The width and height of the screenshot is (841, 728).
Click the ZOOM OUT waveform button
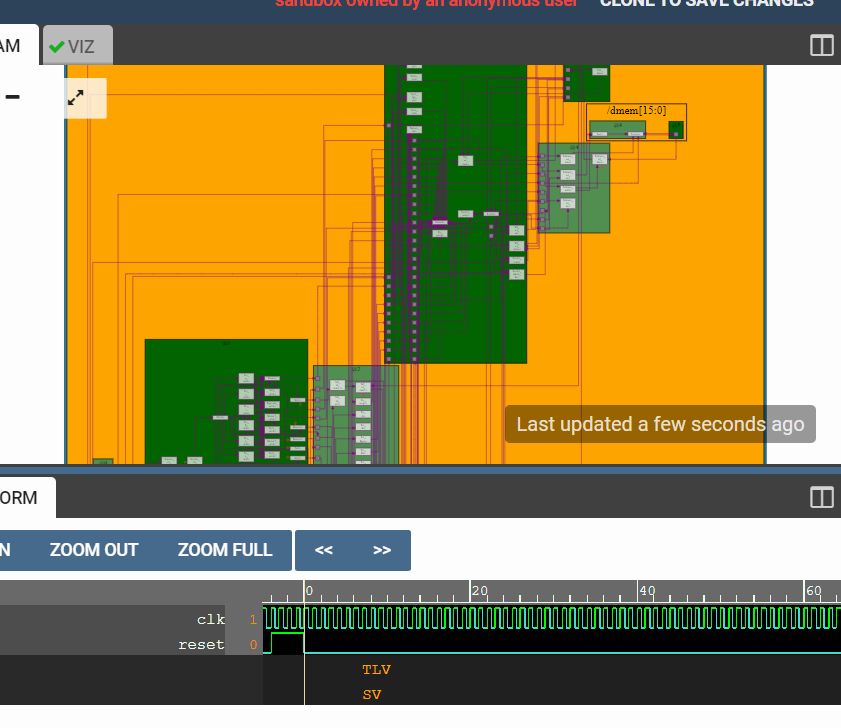(x=94, y=550)
